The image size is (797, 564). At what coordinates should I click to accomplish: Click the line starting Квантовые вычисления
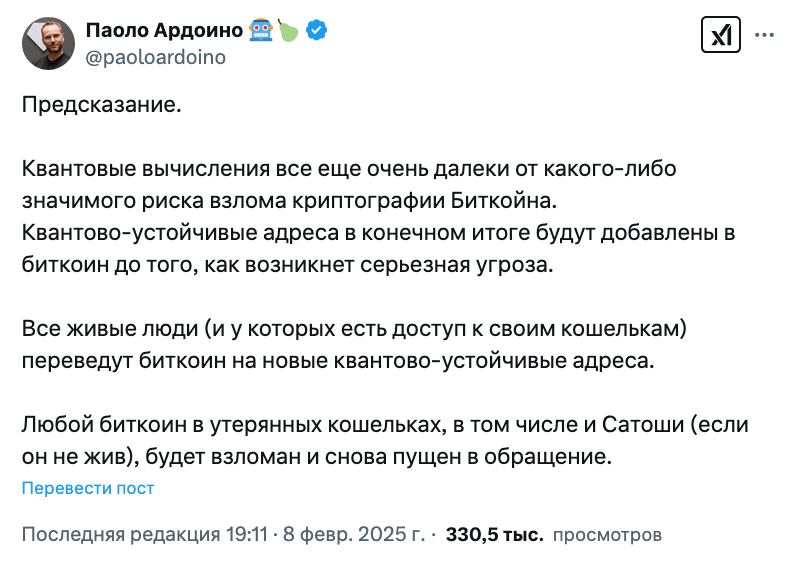[x=349, y=169]
